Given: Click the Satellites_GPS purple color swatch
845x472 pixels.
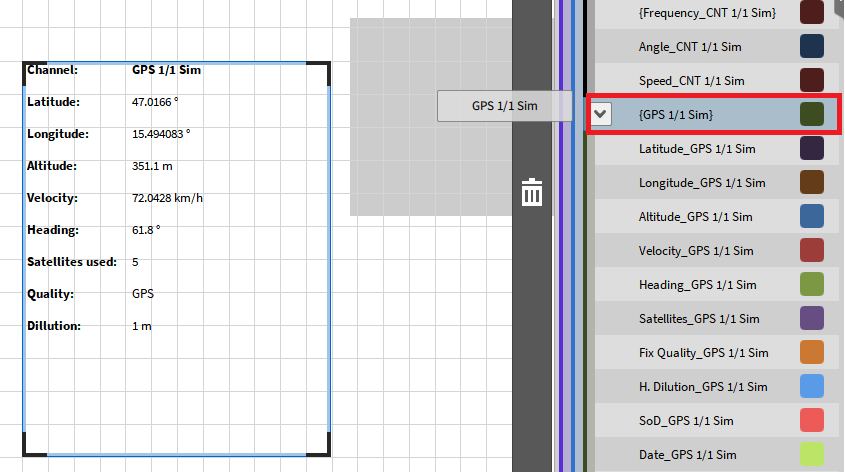Looking at the screenshot, I should click(812, 318).
